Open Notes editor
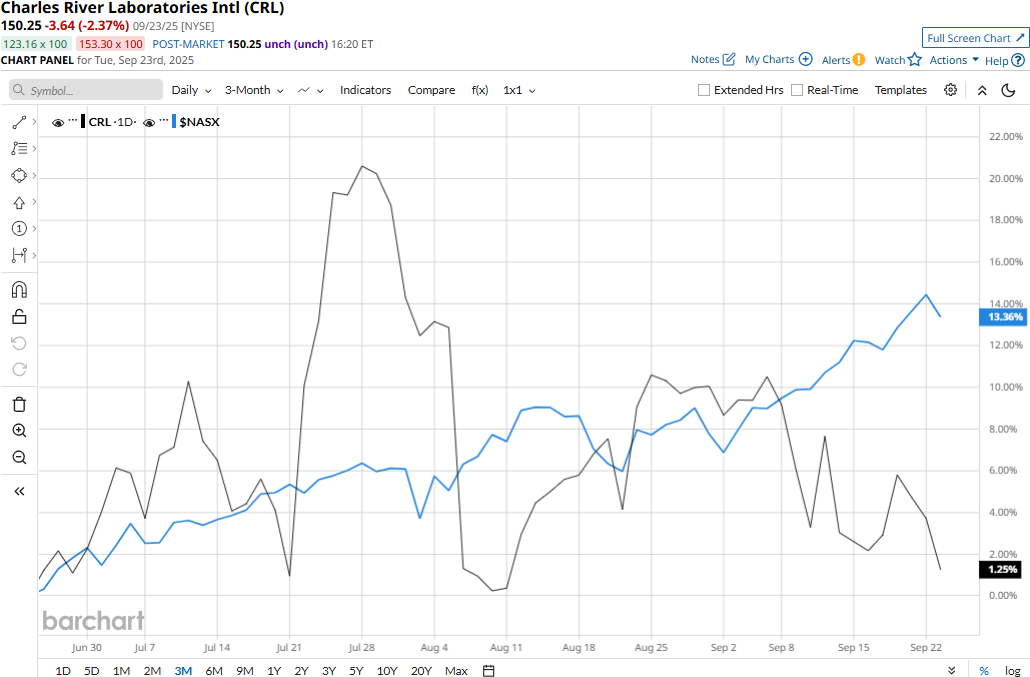This screenshot has height=677, width=1030. [713, 59]
